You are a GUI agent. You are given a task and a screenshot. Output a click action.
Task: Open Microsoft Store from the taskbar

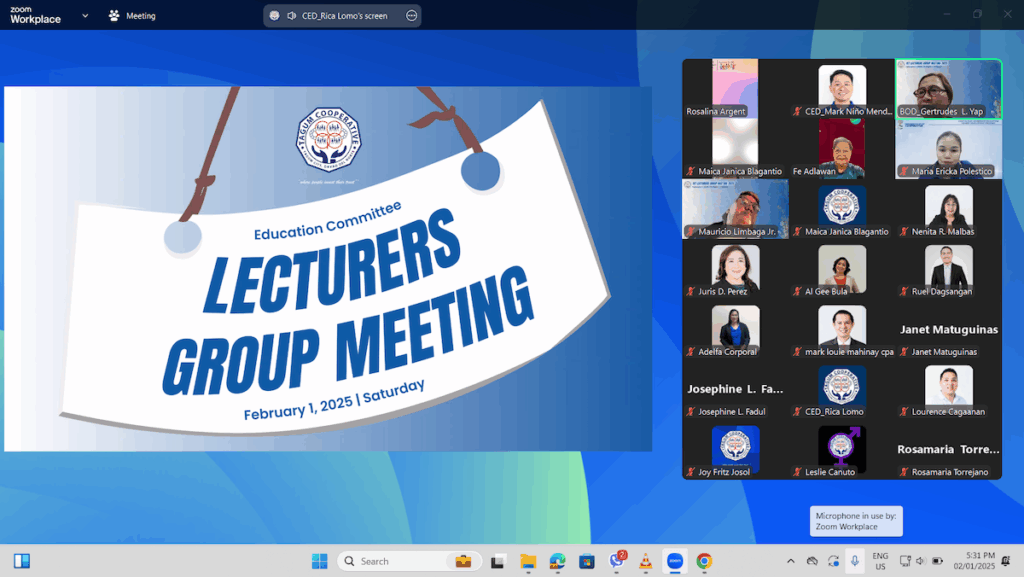(x=586, y=561)
